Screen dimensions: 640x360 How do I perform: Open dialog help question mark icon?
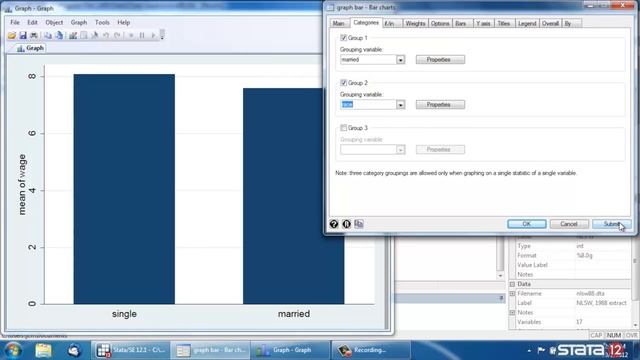334,224
